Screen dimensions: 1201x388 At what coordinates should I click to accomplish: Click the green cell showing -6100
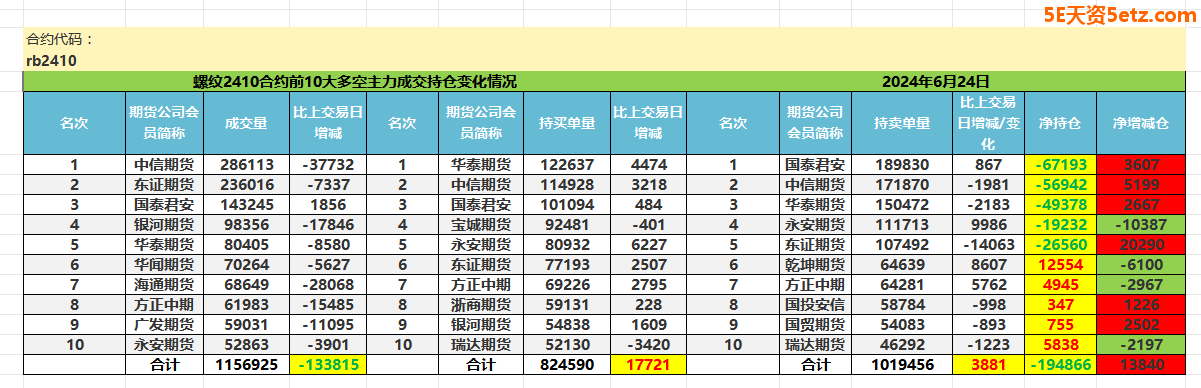click(1141, 264)
